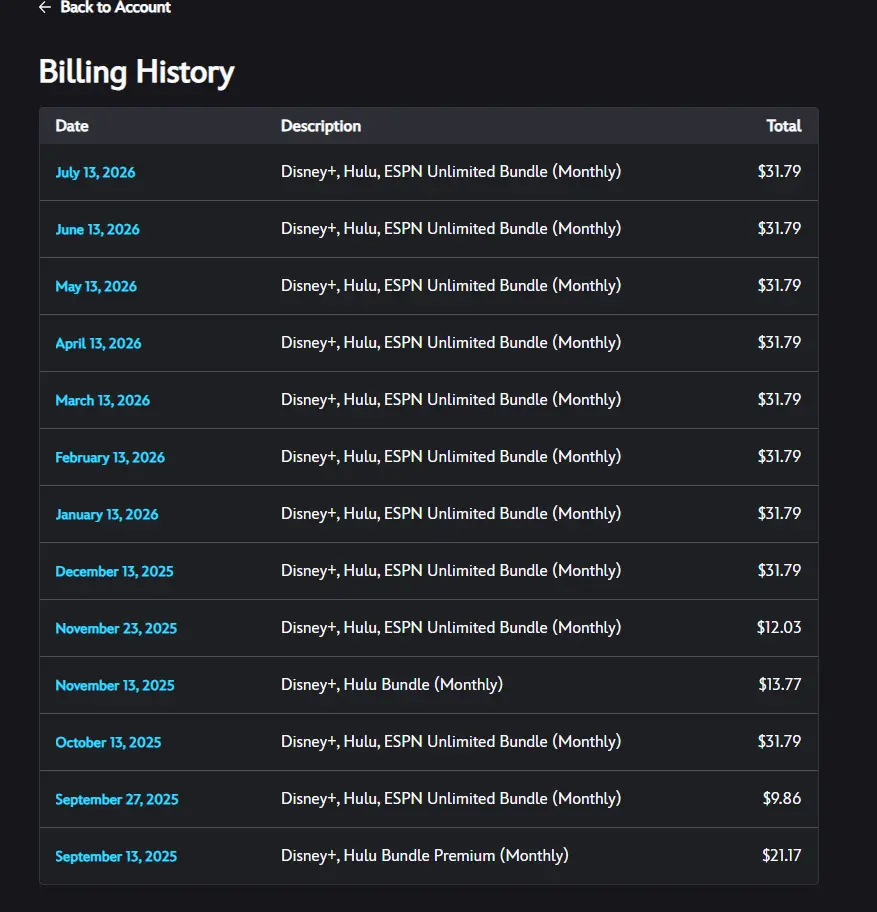877x912 pixels.
Task: View the January 13, 2026 billing entry
Action: [107, 514]
